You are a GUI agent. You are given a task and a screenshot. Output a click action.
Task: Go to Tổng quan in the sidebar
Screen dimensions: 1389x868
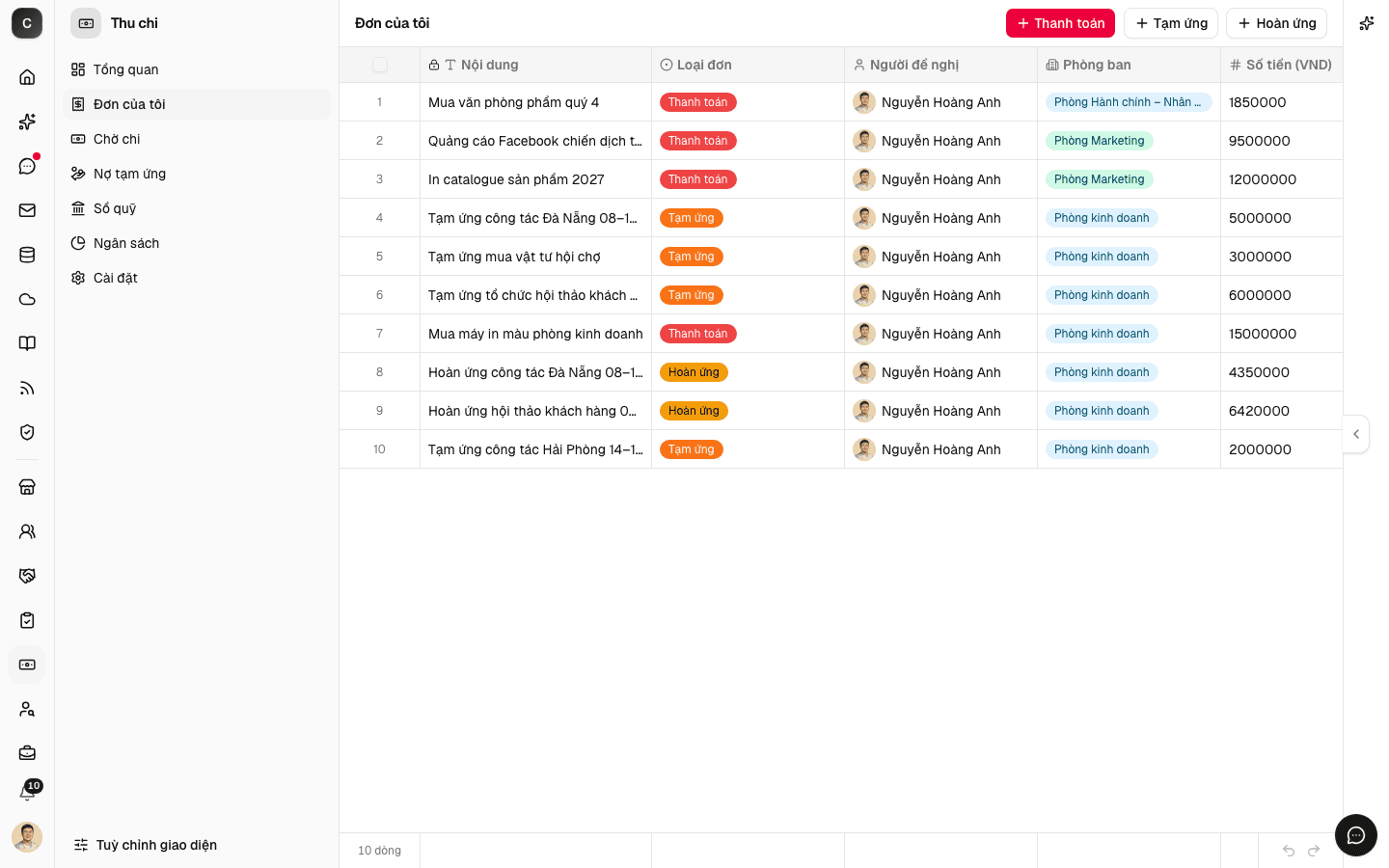point(197,69)
